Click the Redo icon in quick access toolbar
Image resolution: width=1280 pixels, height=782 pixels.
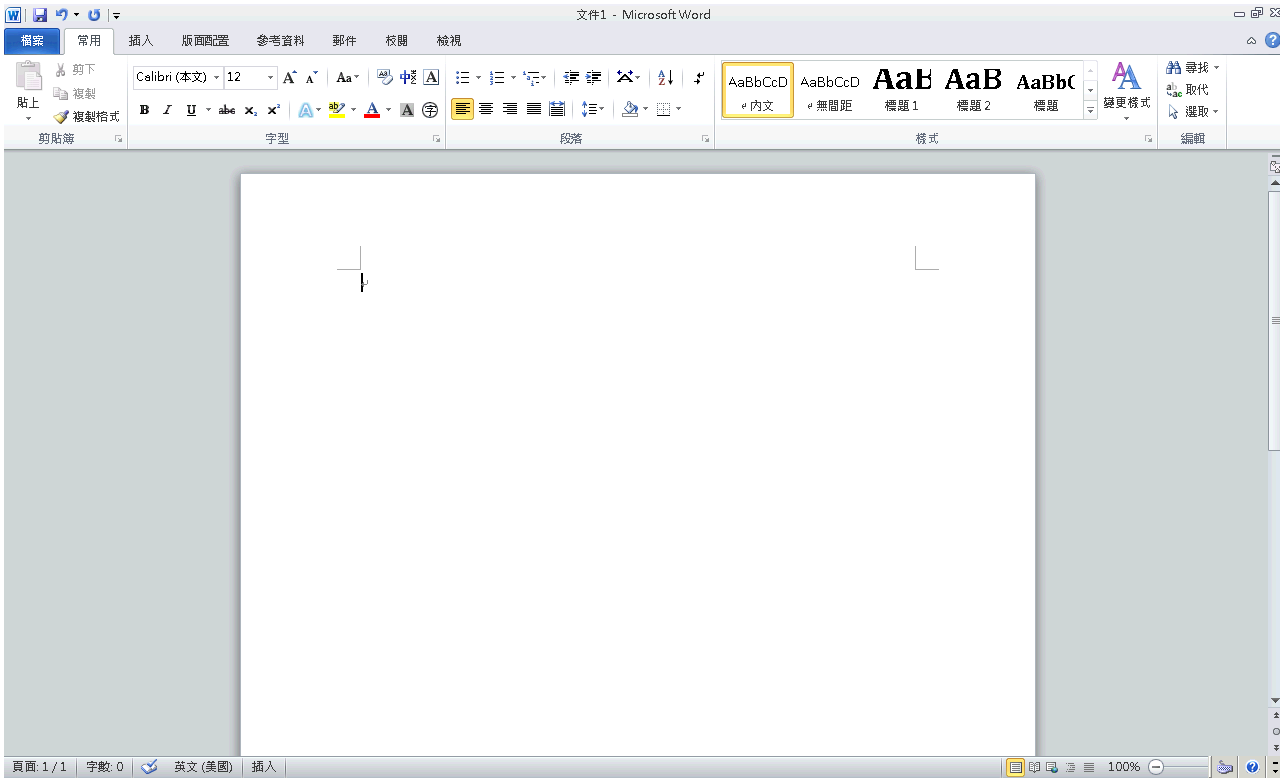94,15
